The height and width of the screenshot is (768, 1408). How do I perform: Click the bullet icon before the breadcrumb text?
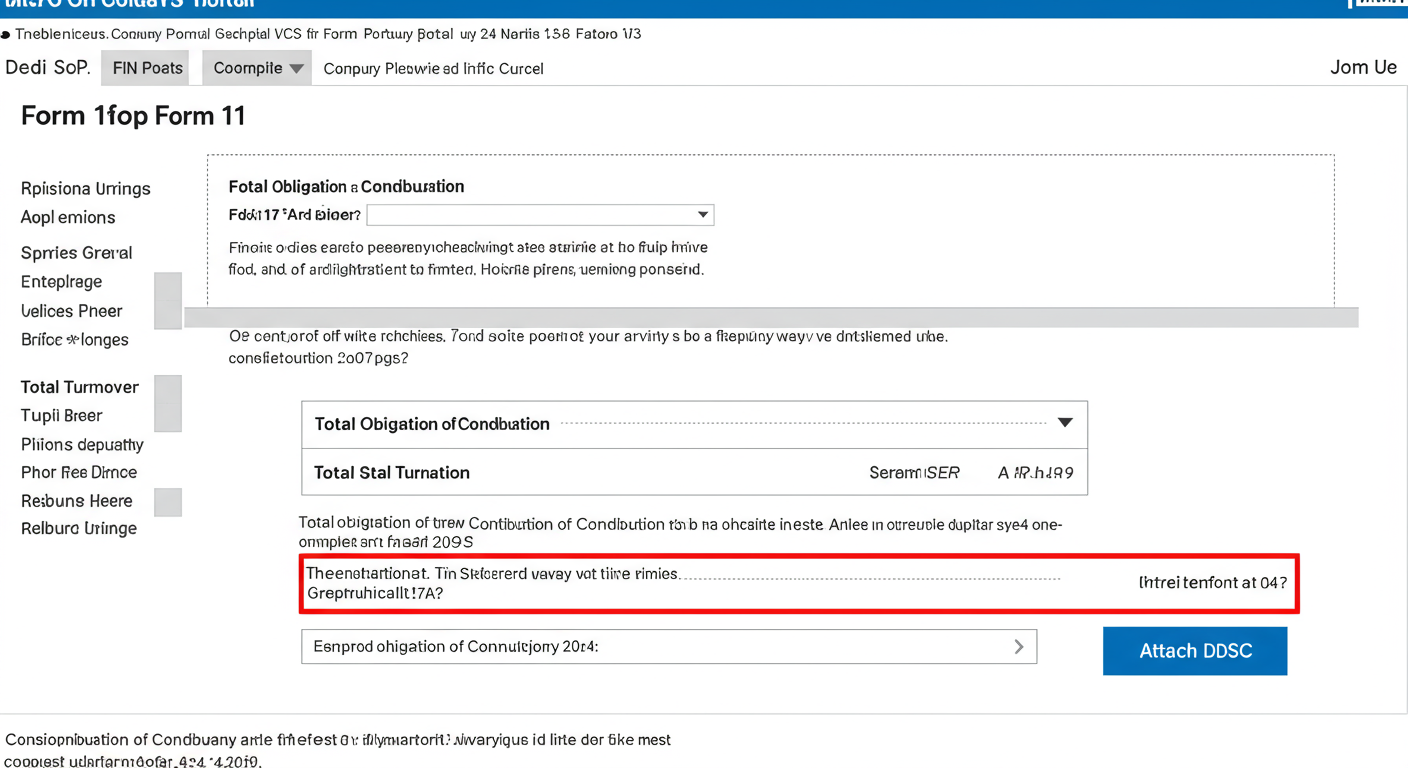8,33
